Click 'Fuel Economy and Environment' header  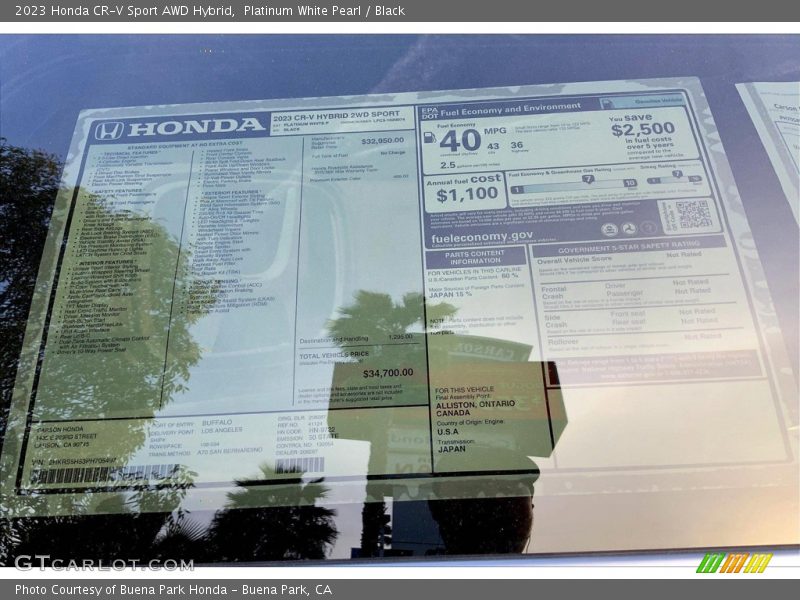[x=510, y=109]
